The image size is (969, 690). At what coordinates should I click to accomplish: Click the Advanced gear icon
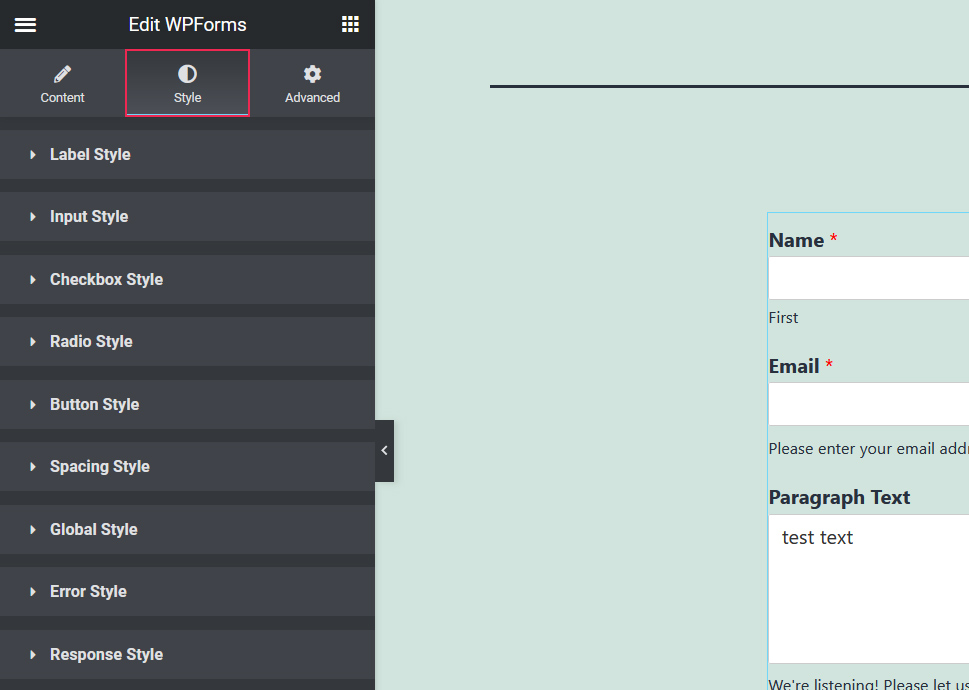tap(312, 71)
